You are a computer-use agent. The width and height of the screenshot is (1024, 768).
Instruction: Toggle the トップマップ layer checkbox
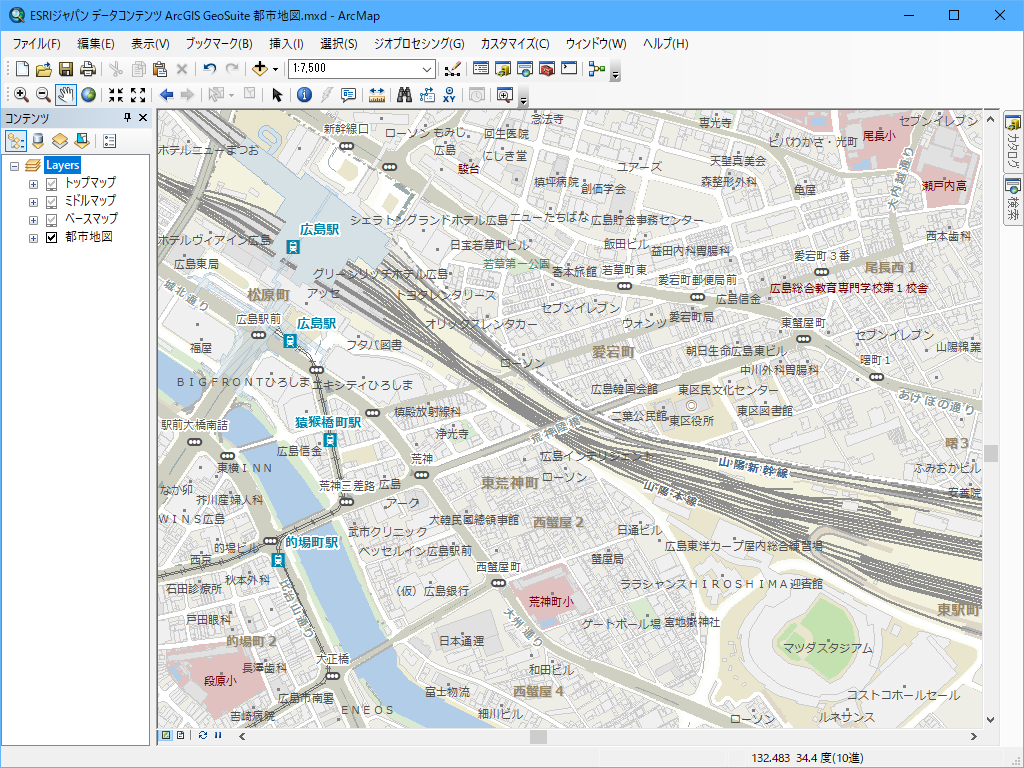(x=52, y=184)
